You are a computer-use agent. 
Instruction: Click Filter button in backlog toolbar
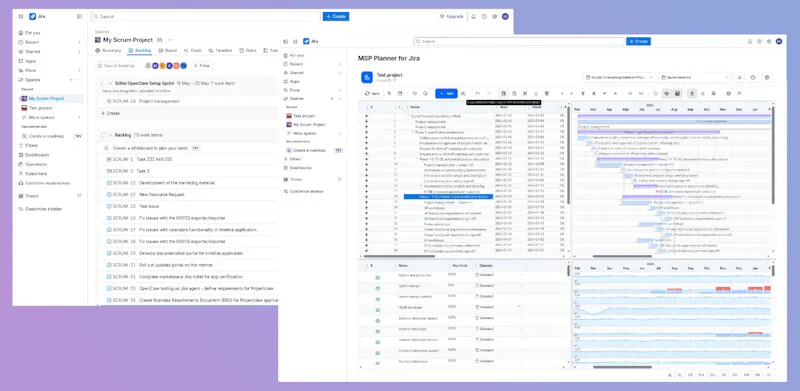[x=202, y=66]
